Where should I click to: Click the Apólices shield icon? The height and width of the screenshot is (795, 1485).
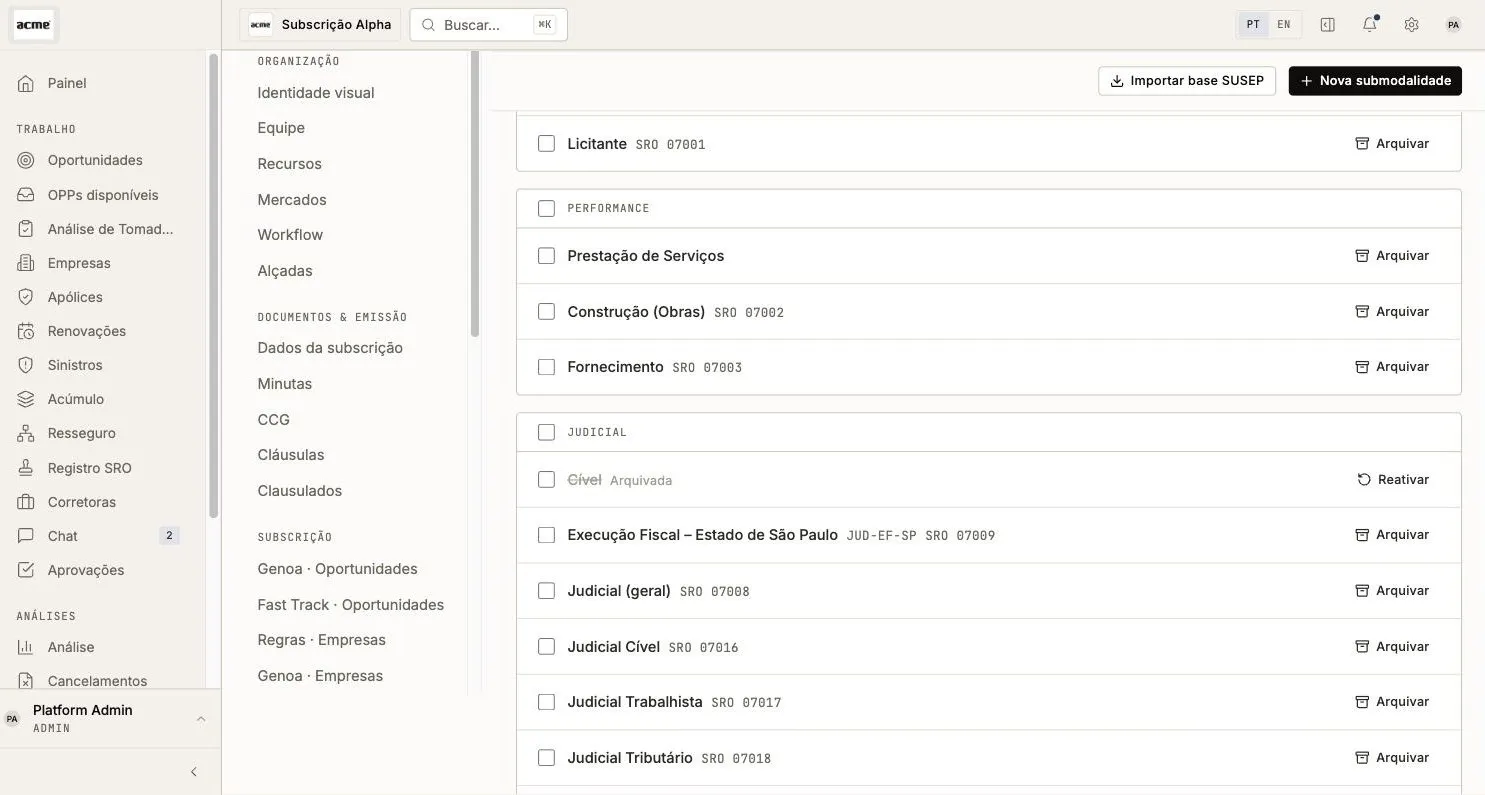tap(27, 297)
